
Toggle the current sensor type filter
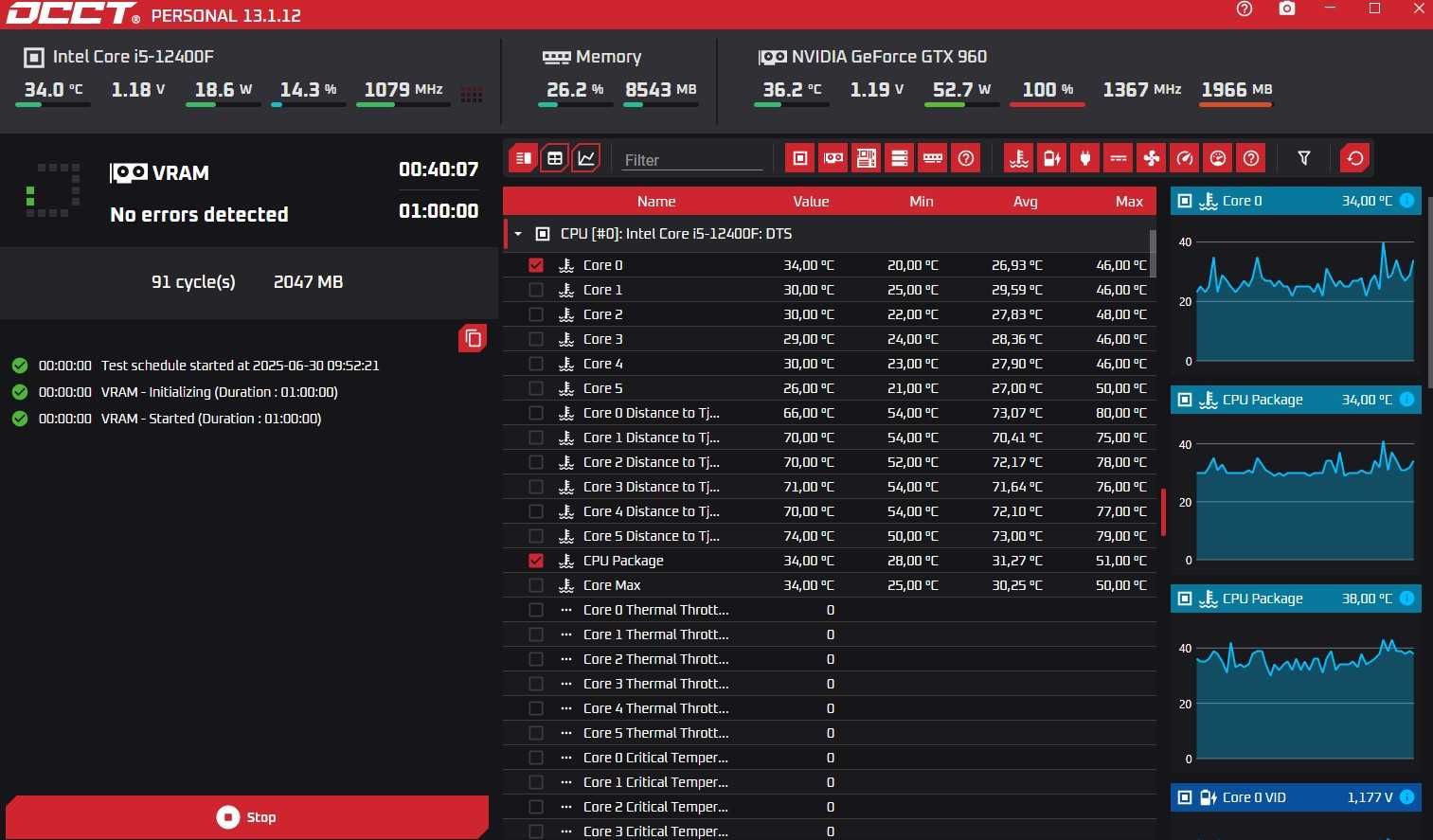coord(1119,158)
